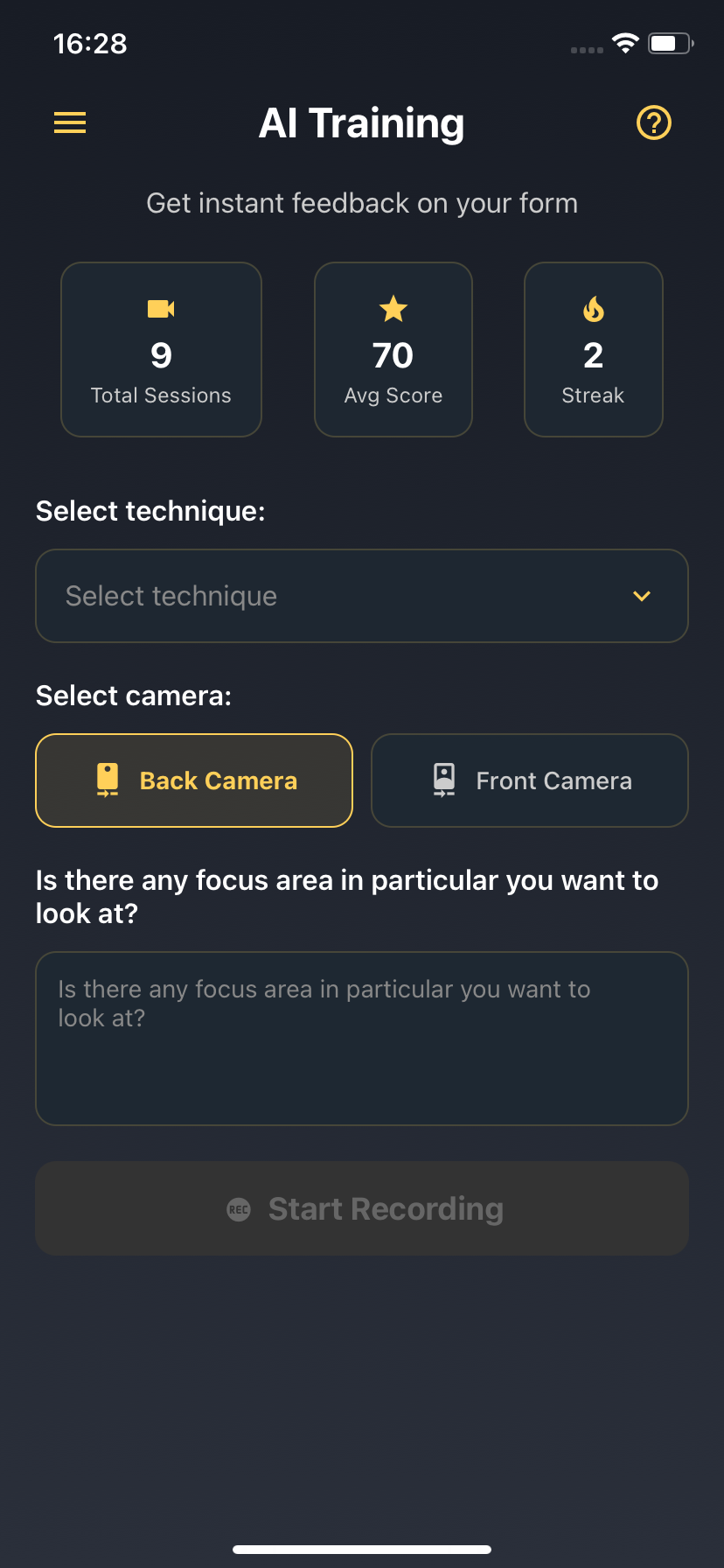The width and height of the screenshot is (724, 1568).
Task: Tap the Total Sessions stat card
Action: tap(161, 349)
